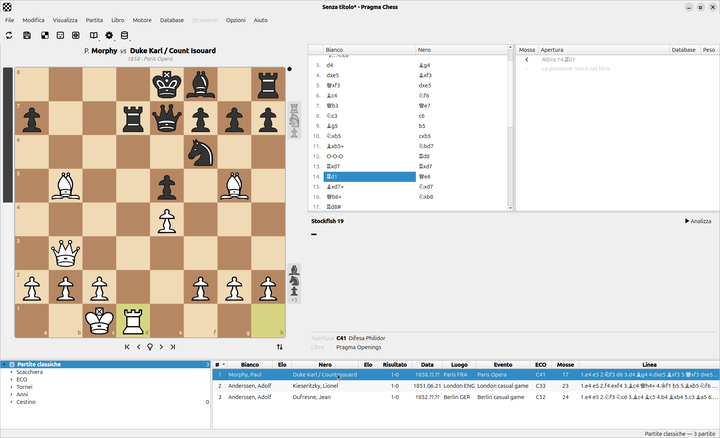
Task: Click the white queen on b3
Action: 66,253
